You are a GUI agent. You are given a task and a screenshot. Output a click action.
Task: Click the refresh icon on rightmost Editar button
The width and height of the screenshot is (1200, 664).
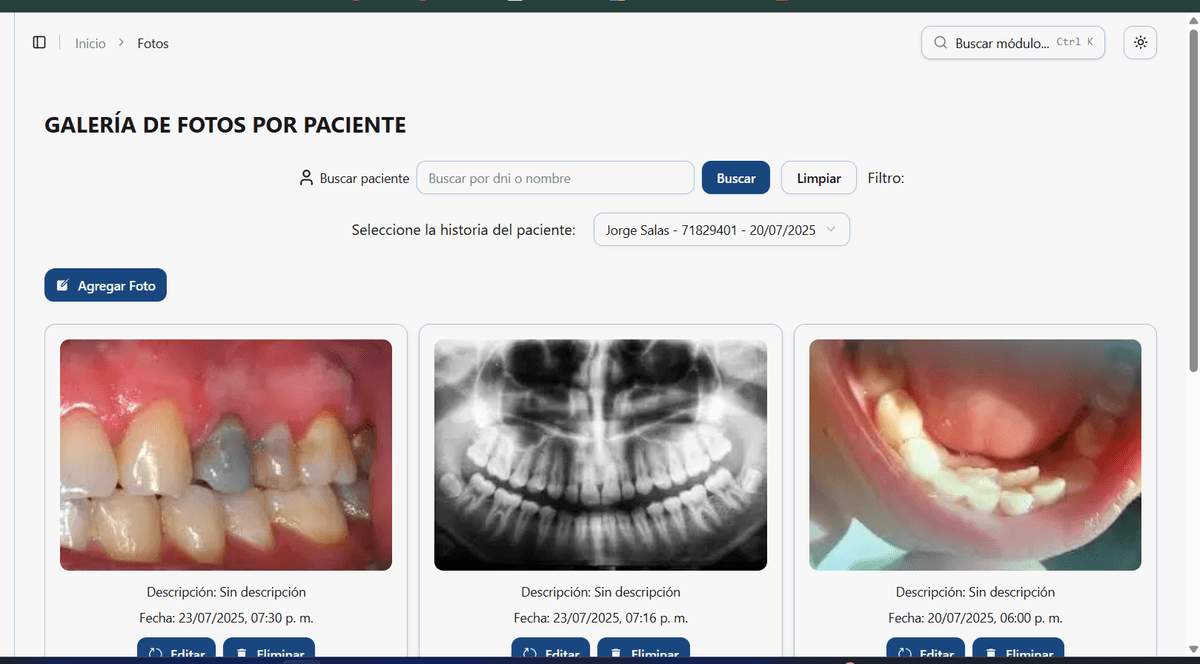[903, 652]
